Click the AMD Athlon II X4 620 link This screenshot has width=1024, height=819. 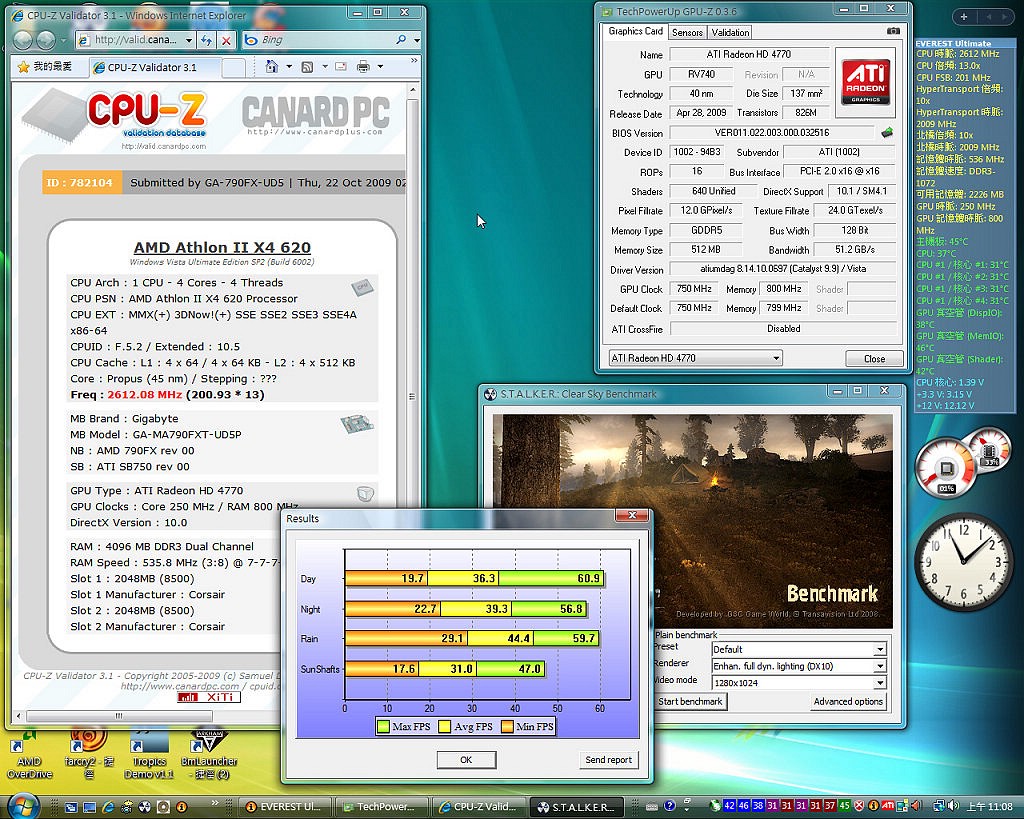click(x=222, y=248)
